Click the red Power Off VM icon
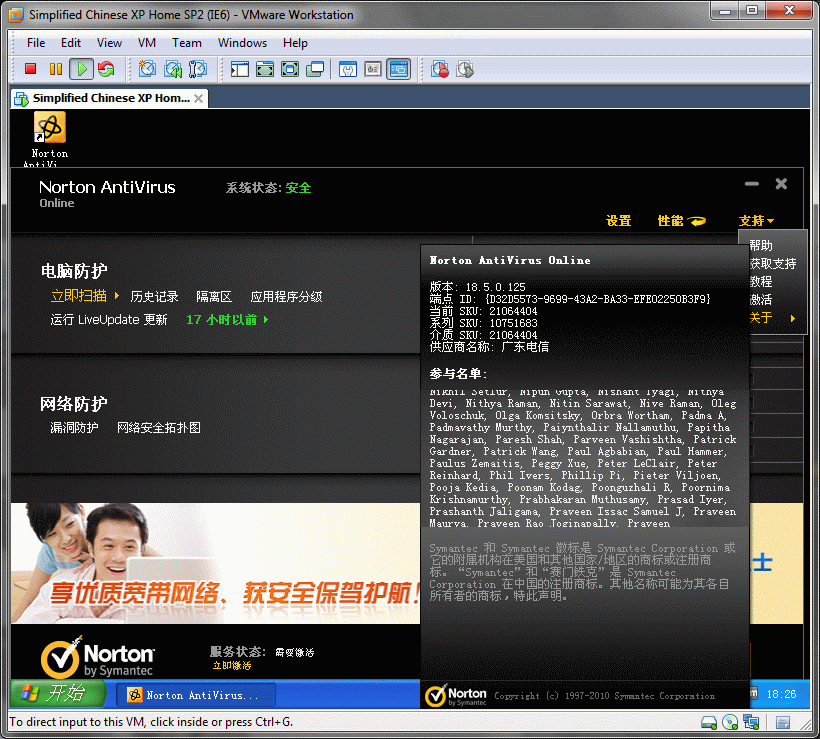The width and height of the screenshot is (820, 739). [31, 69]
